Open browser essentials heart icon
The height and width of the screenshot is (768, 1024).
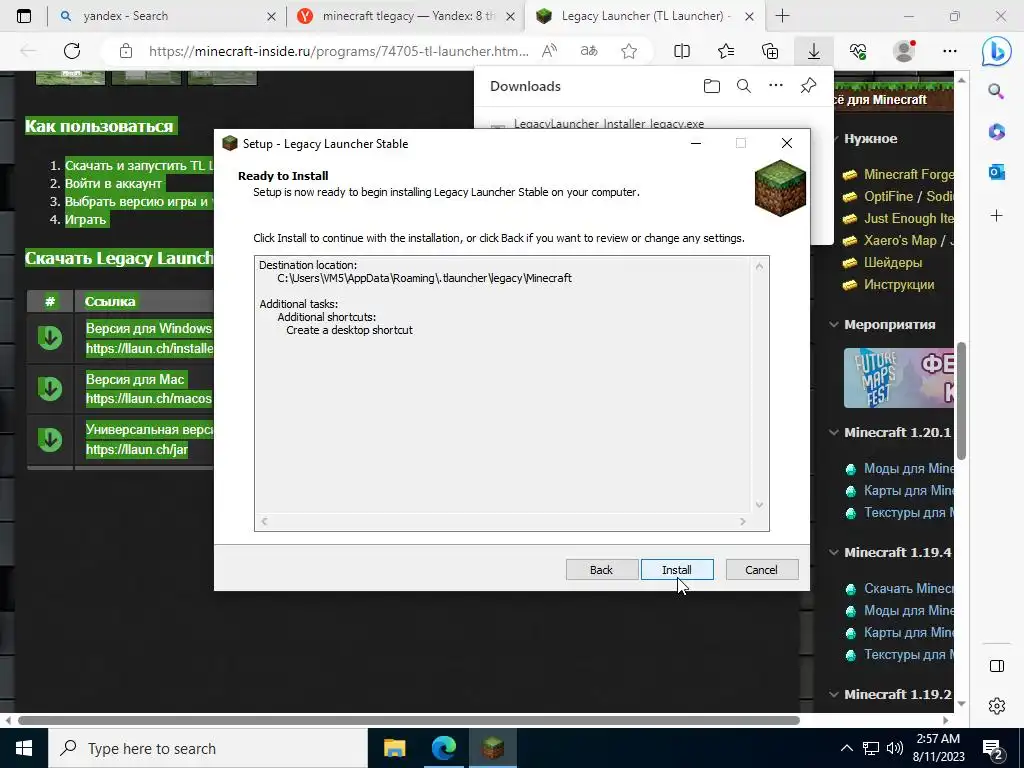858,51
